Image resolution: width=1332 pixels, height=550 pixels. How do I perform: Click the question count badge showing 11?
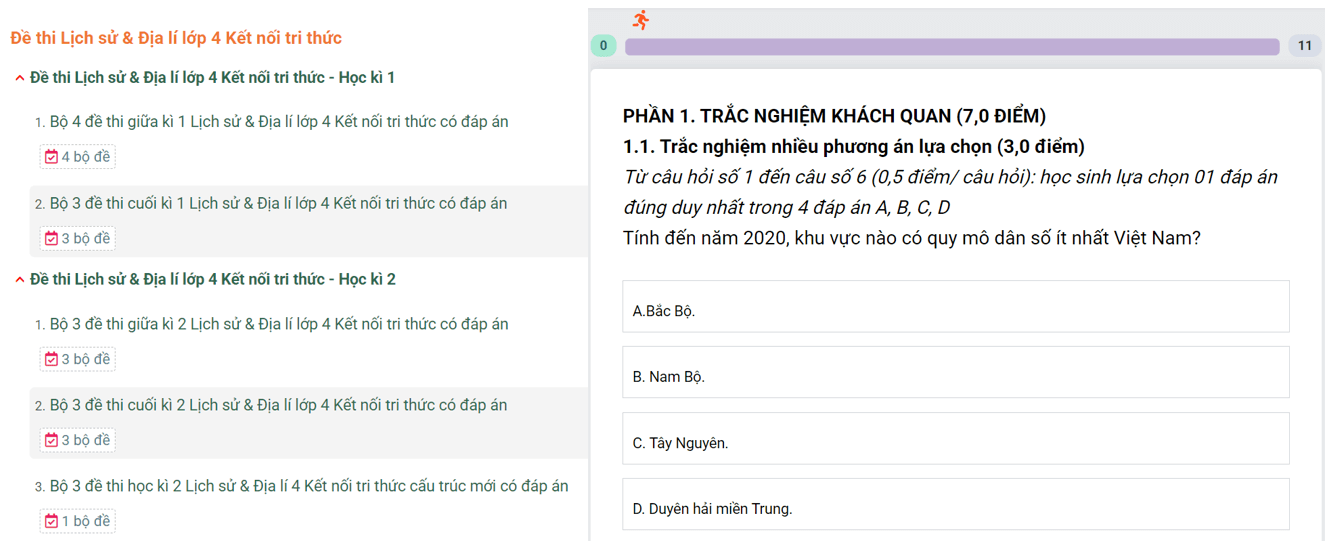[x=1304, y=46]
